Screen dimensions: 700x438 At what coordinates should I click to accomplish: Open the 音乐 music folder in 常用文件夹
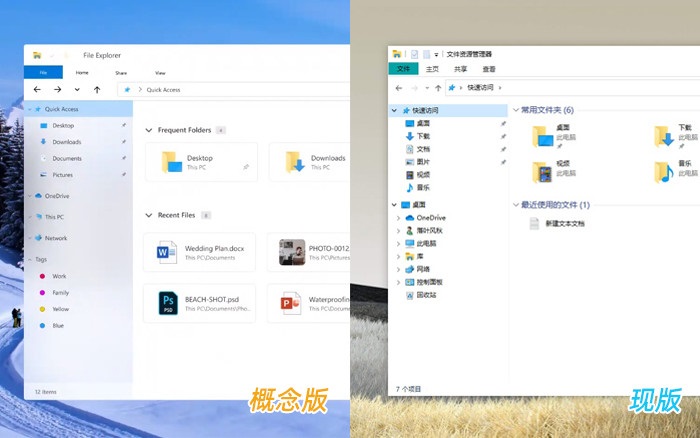click(666, 171)
